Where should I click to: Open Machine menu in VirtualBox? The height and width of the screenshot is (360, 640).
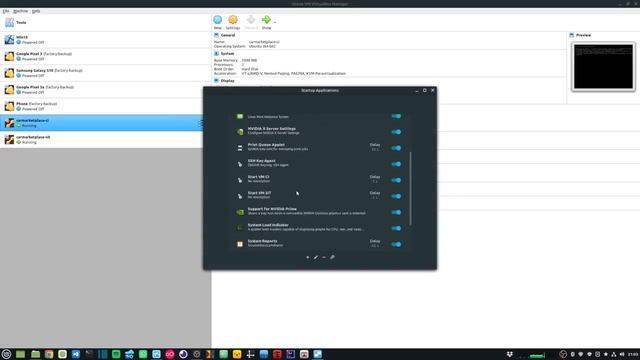click(x=20, y=11)
